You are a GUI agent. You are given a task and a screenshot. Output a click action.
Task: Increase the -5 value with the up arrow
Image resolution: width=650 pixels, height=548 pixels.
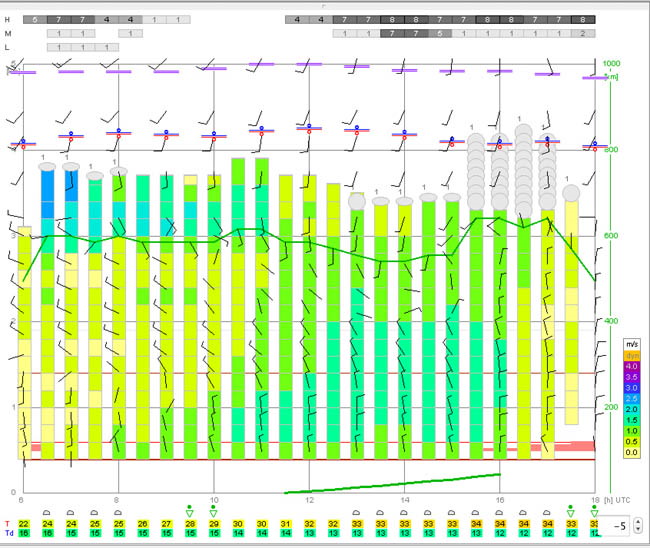638,522
